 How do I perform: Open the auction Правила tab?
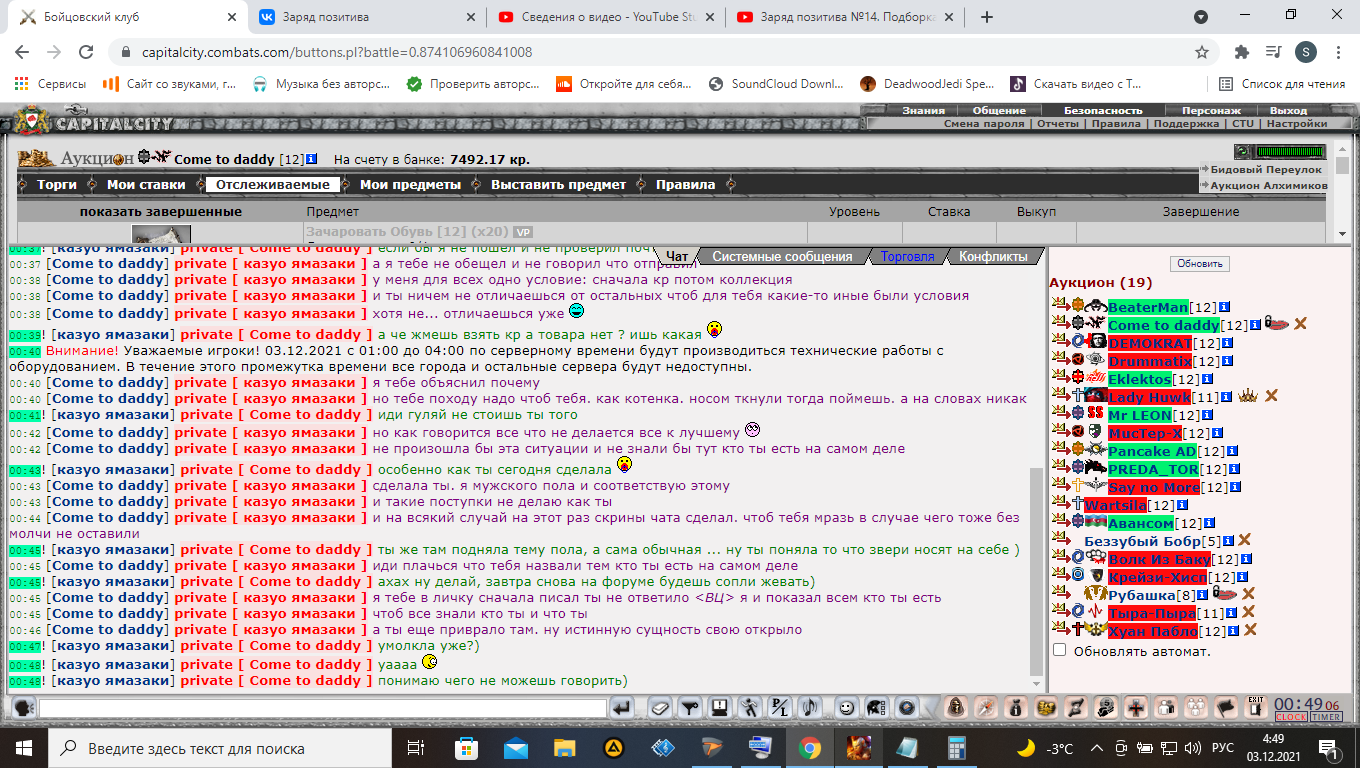tap(686, 184)
